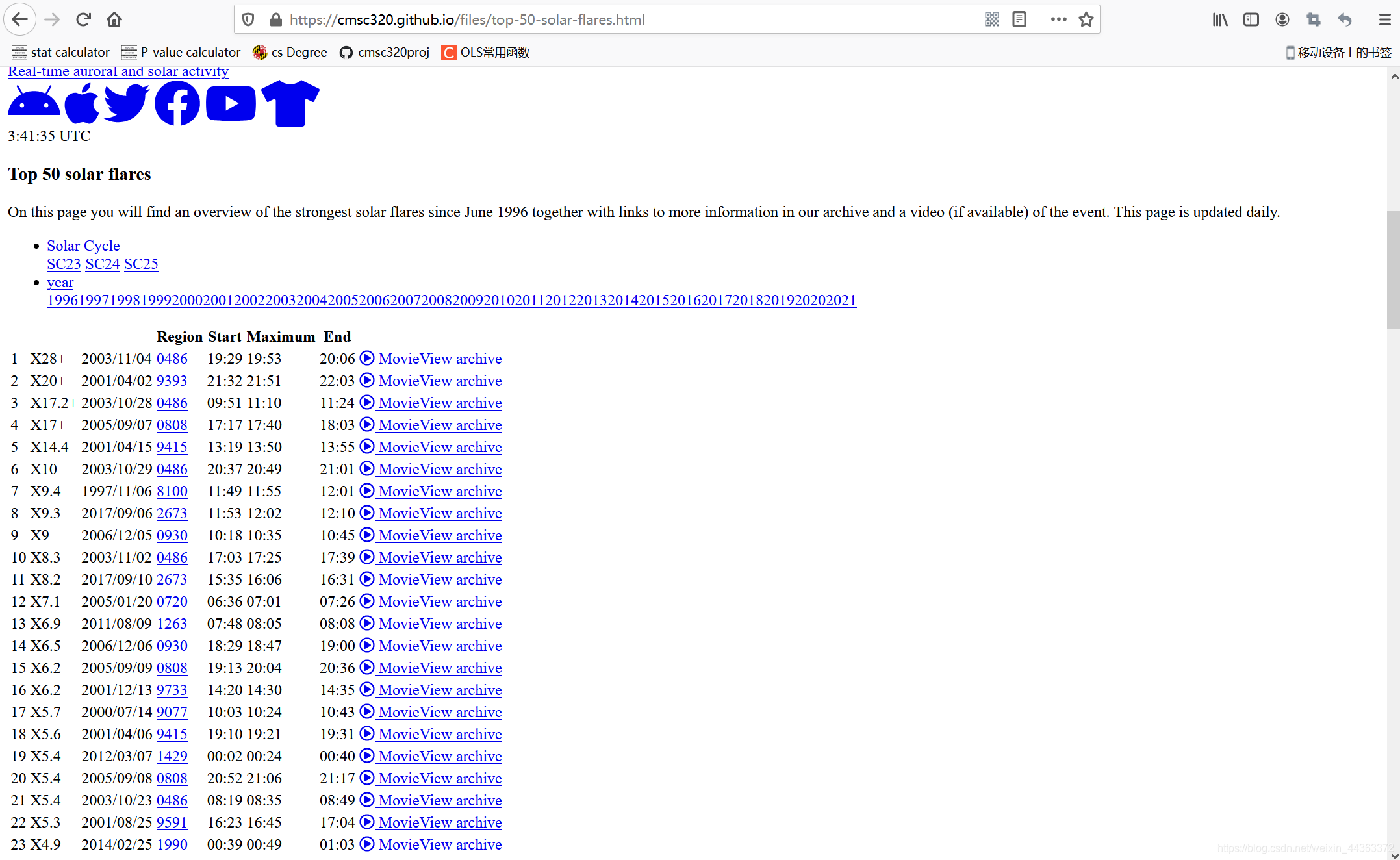The image size is (1400, 860).
Task: Click the Android app icon
Action: click(x=34, y=103)
